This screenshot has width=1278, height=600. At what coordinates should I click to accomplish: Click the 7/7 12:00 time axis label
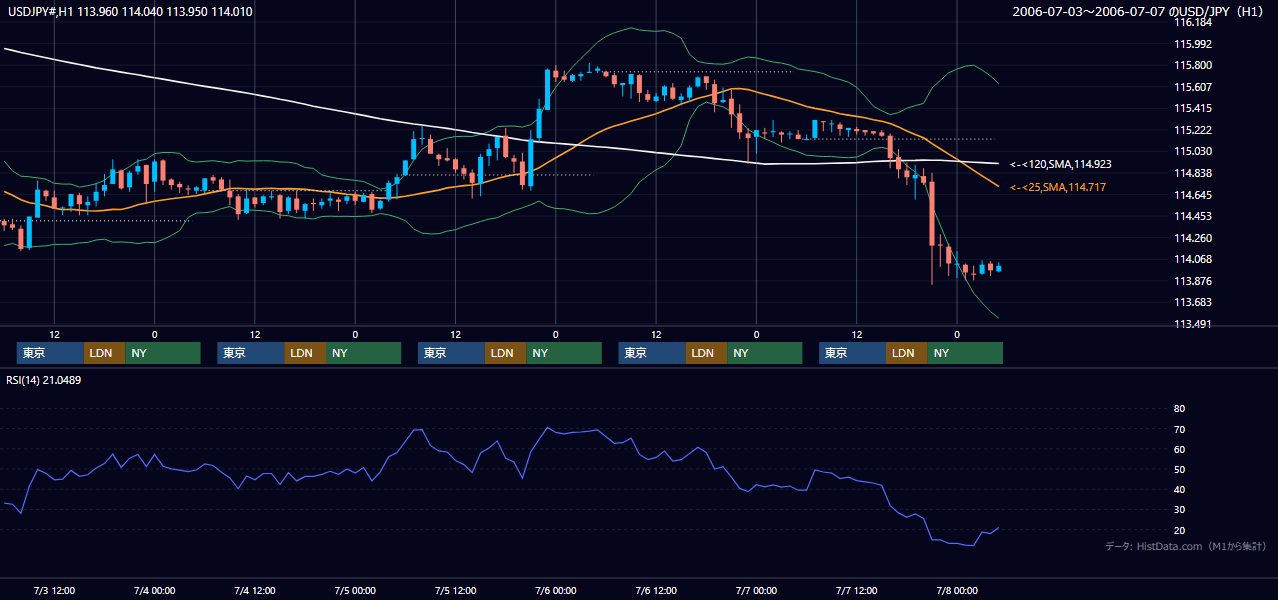coord(856,590)
